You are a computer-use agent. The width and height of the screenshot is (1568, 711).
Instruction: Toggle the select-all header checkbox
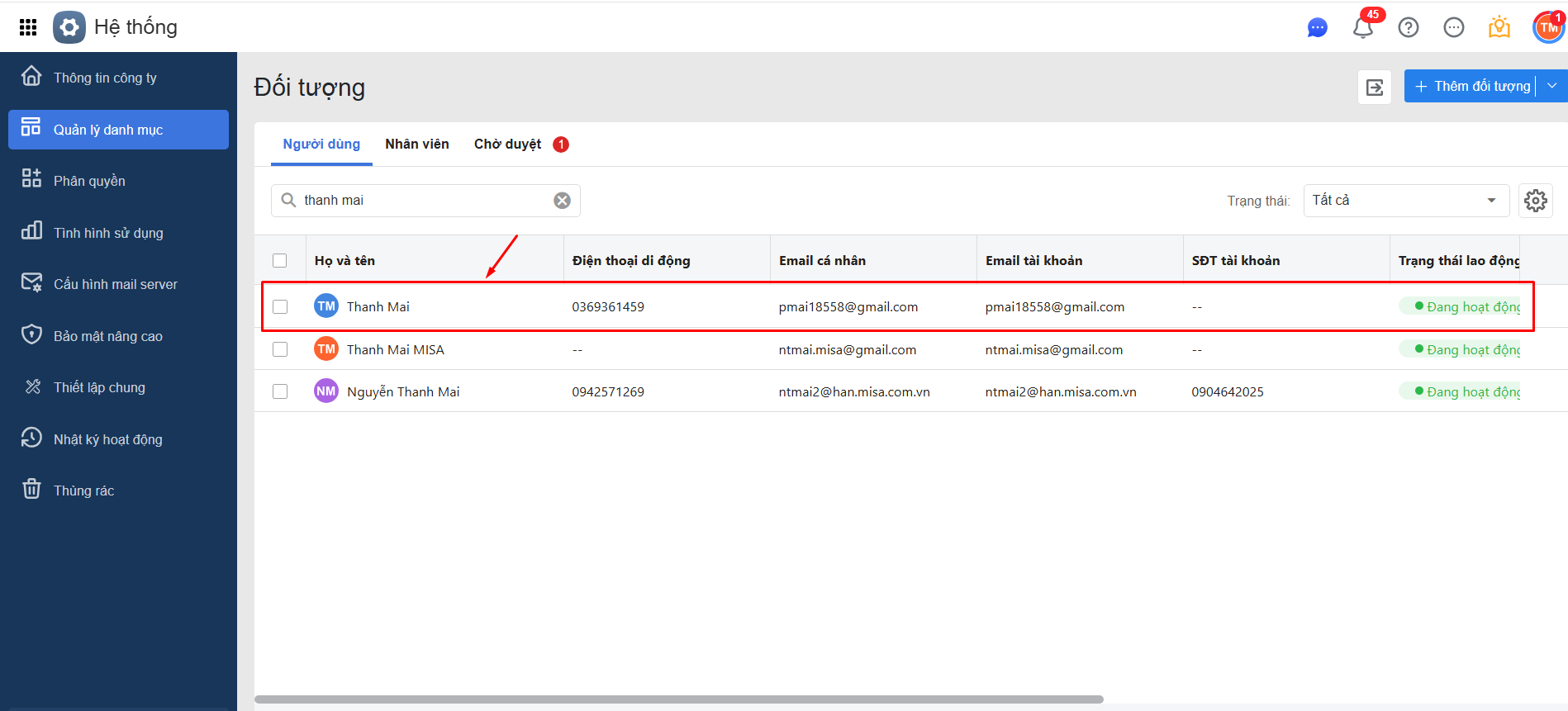tap(280, 261)
